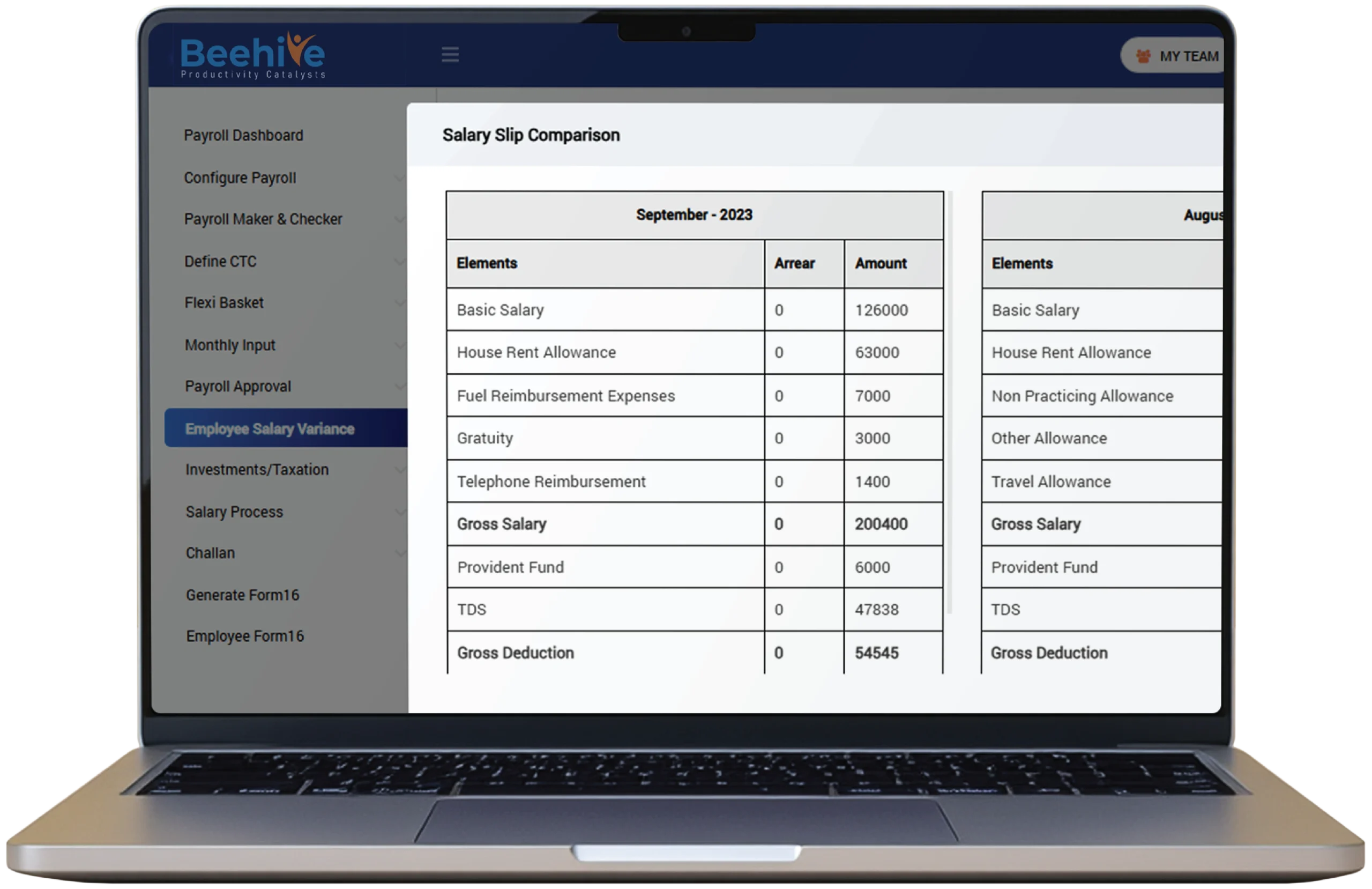Image resolution: width=1372 pixels, height=889 pixels.
Task: Select Challan in the sidebar
Action: point(210,553)
